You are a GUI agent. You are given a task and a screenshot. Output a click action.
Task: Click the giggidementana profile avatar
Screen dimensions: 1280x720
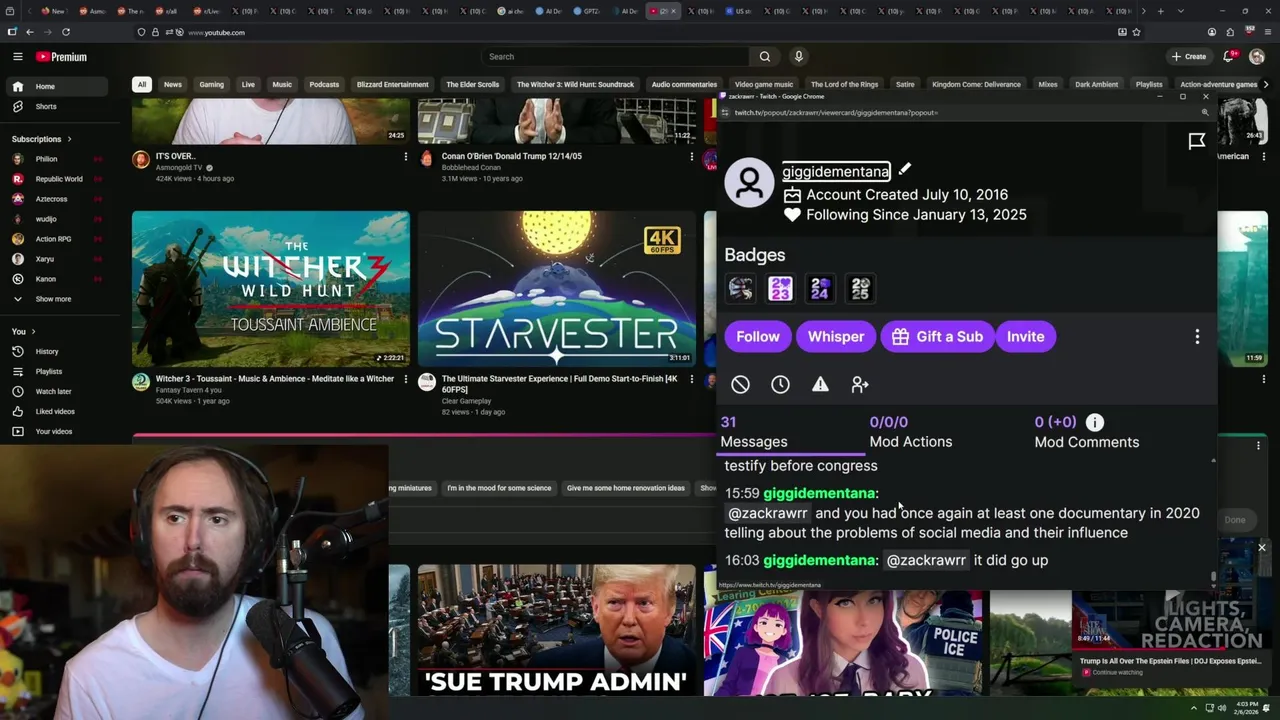click(x=749, y=182)
